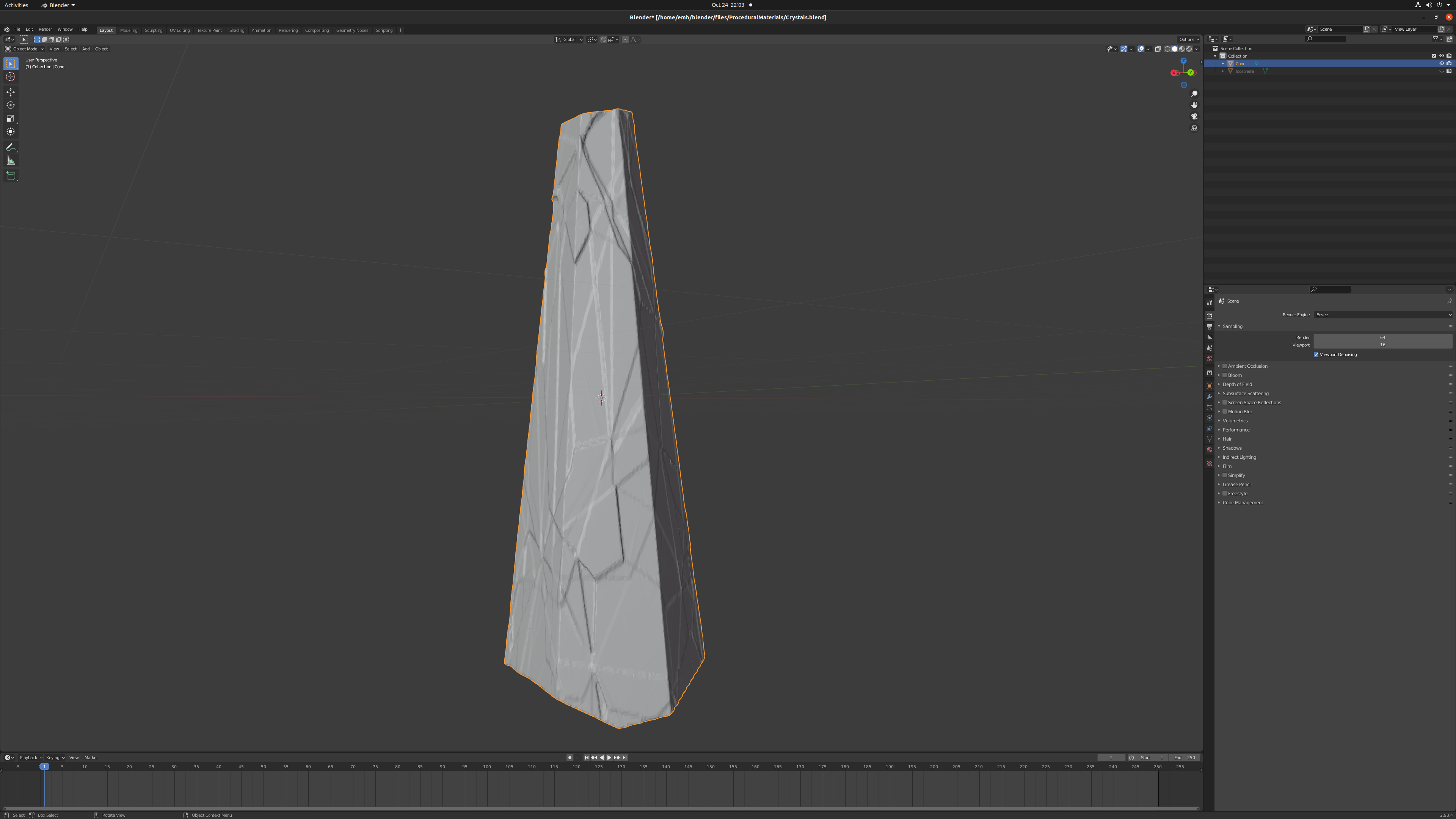Open the World properties tab
Screen dimensions: 1456x819
1210,359
